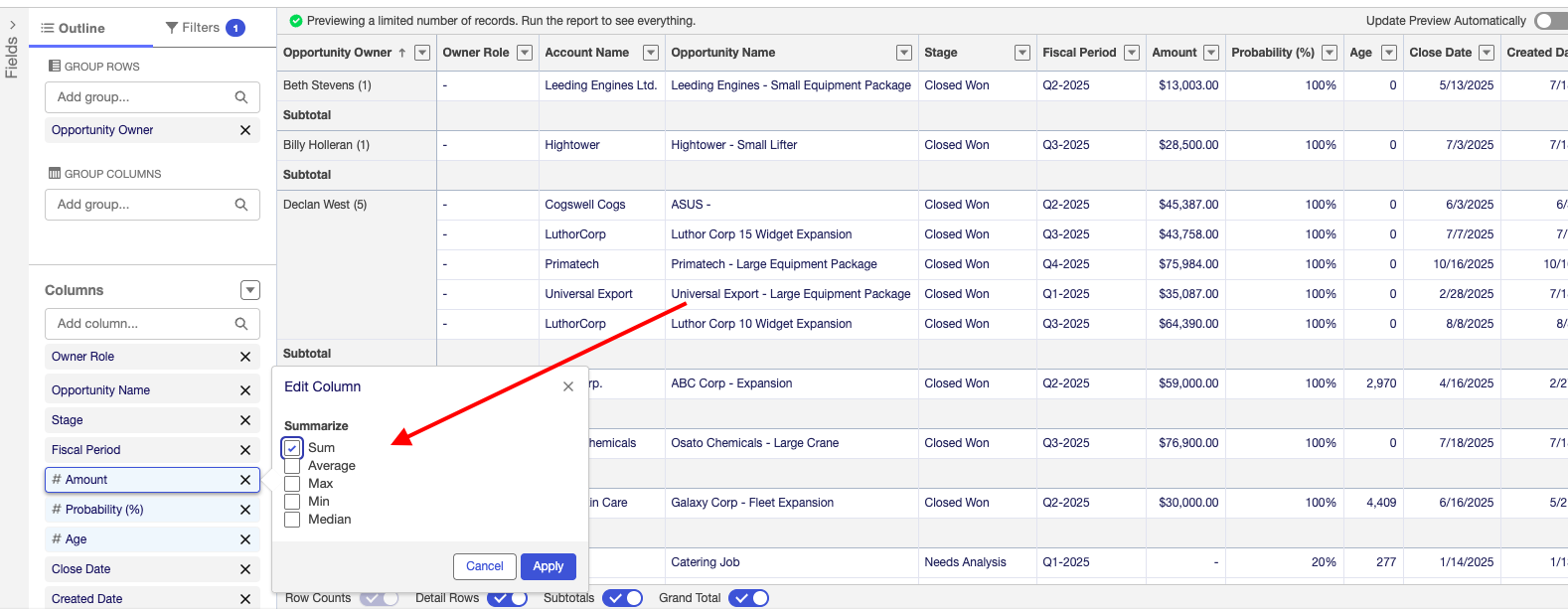
Task: Toggle the Detail Rows switch
Action: click(507, 598)
